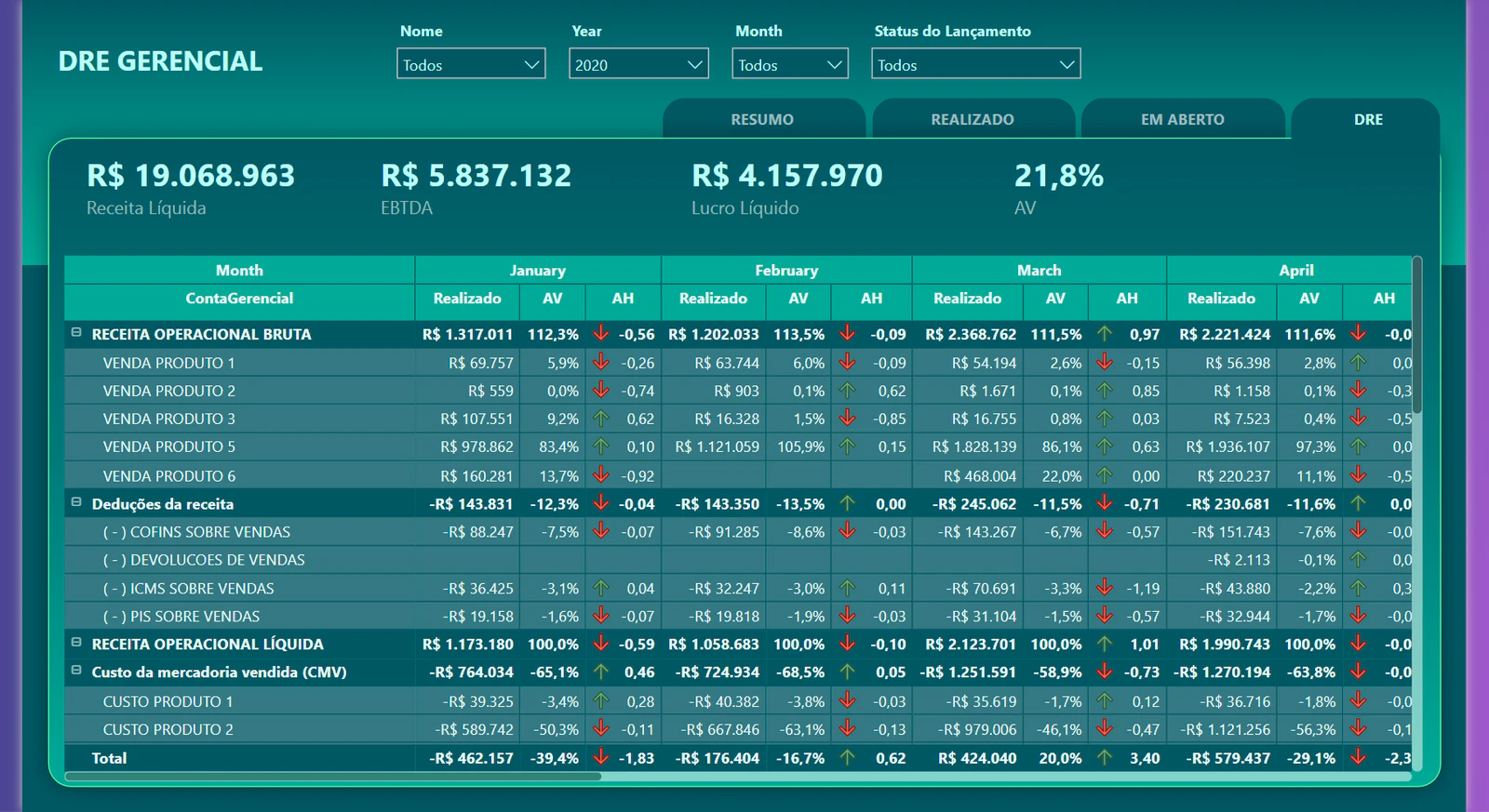Collapse the RECEITA OPERACIONAL LÍQUIDA row group

[76, 642]
